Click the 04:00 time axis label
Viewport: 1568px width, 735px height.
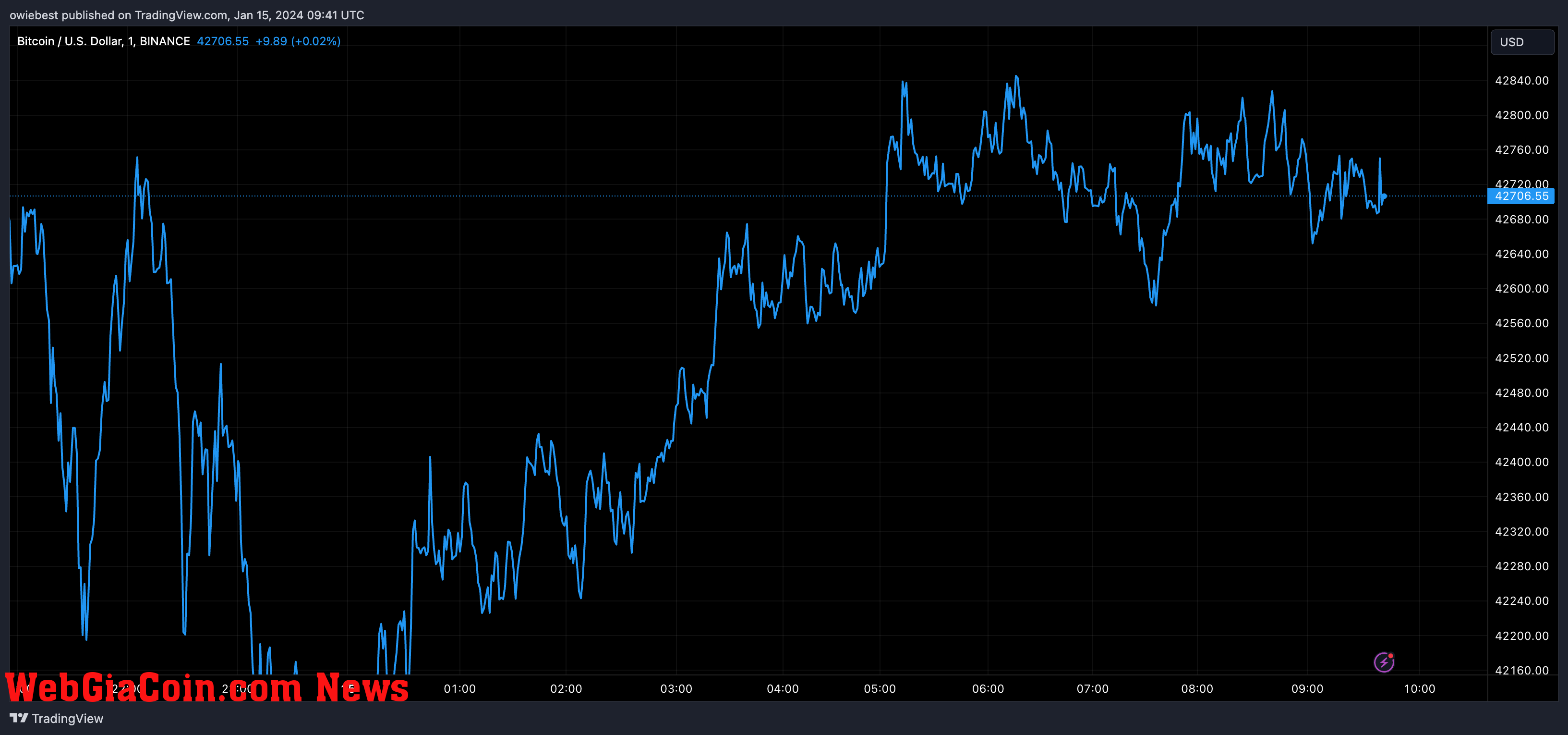pyautogui.click(x=783, y=689)
